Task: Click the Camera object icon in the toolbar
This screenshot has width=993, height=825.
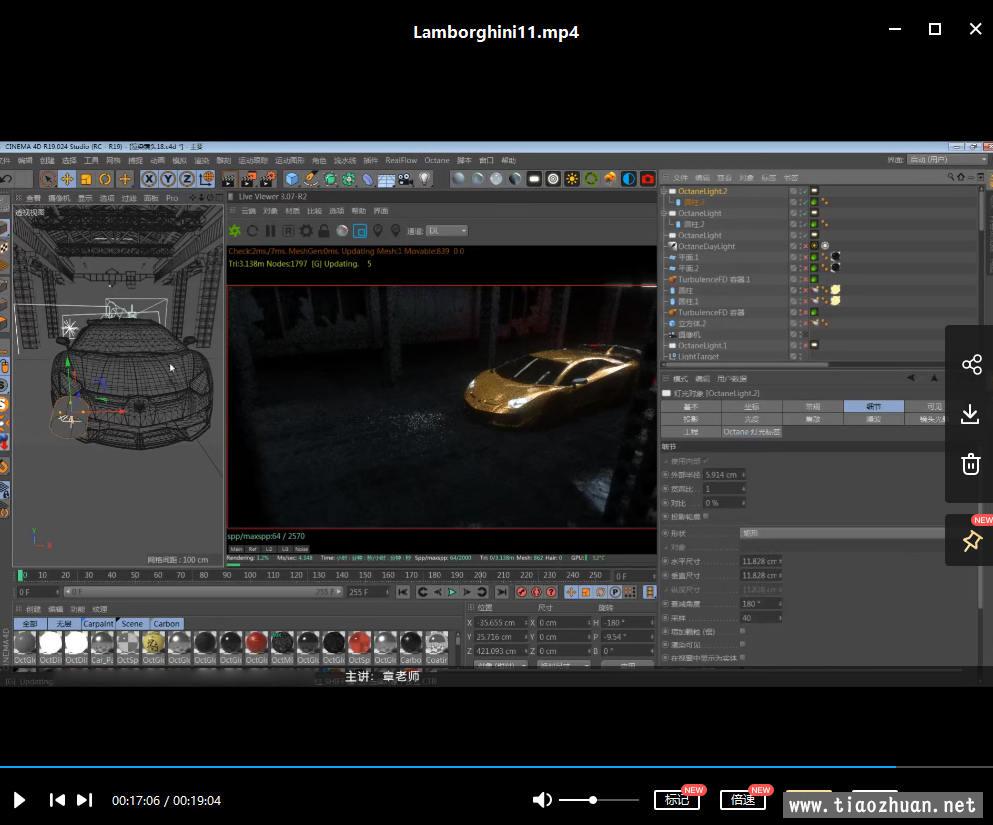Action: 405,179
